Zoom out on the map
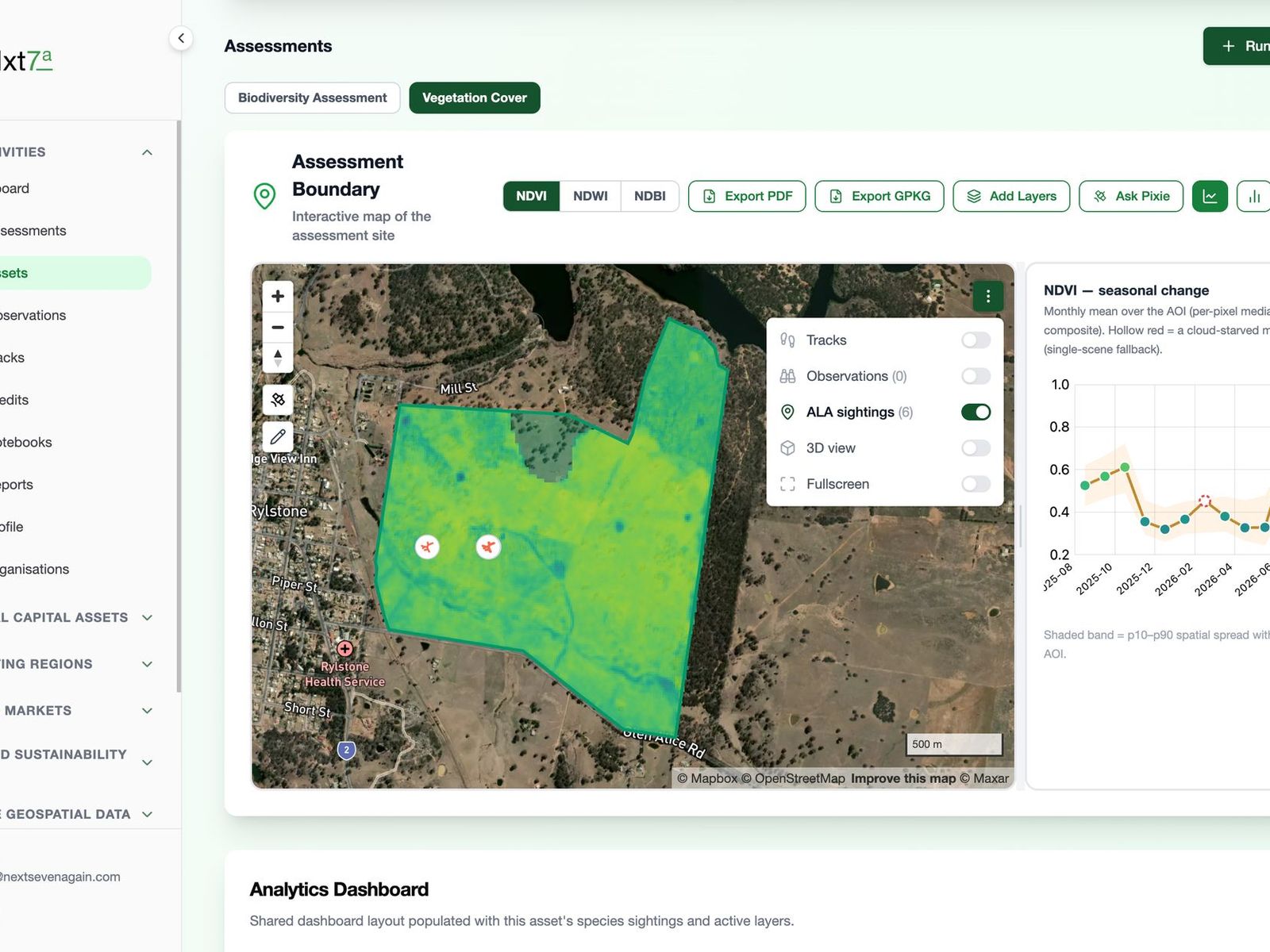The image size is (1270, 952). 278,327
